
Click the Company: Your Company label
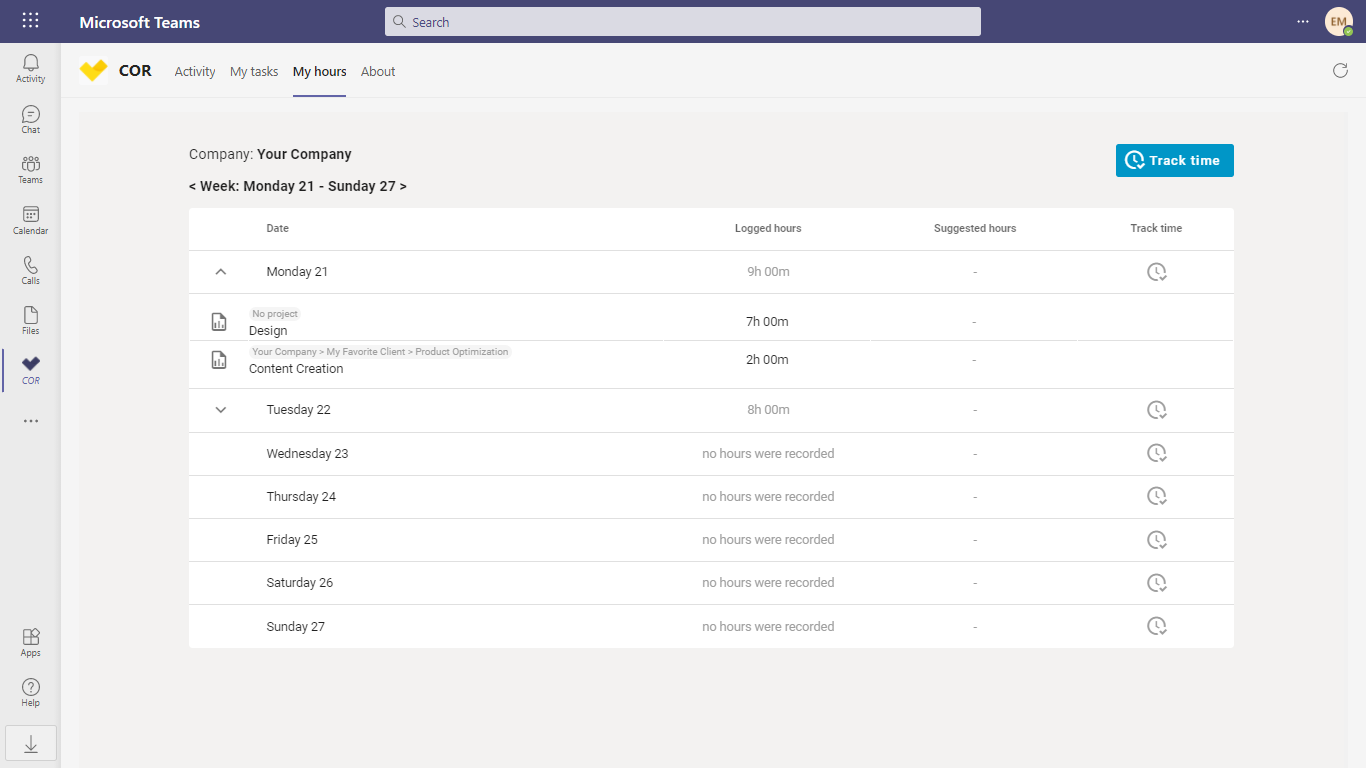pos(270,154)
